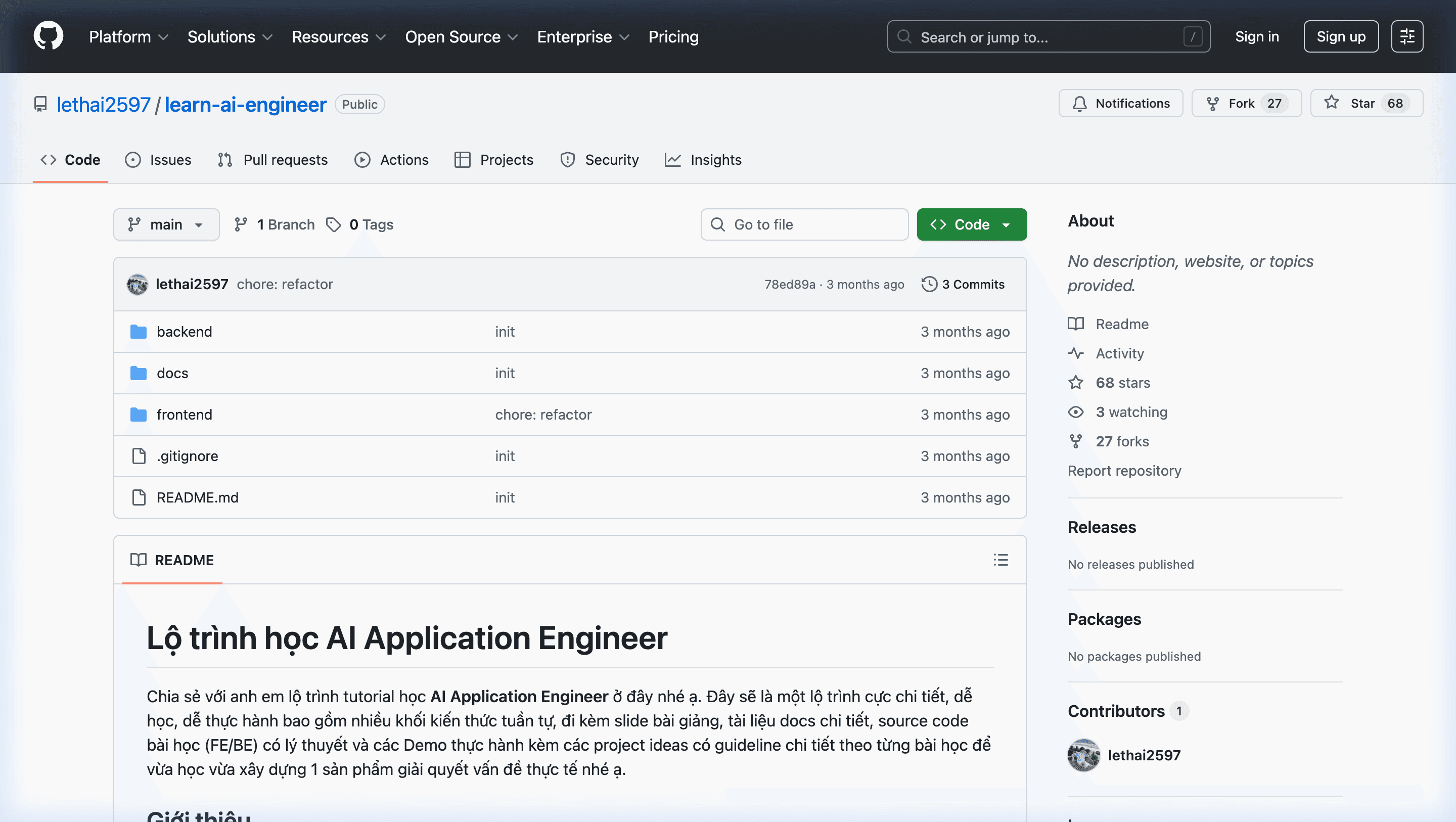
Task: Click the Sign up button
Action: coord(1341,36)
